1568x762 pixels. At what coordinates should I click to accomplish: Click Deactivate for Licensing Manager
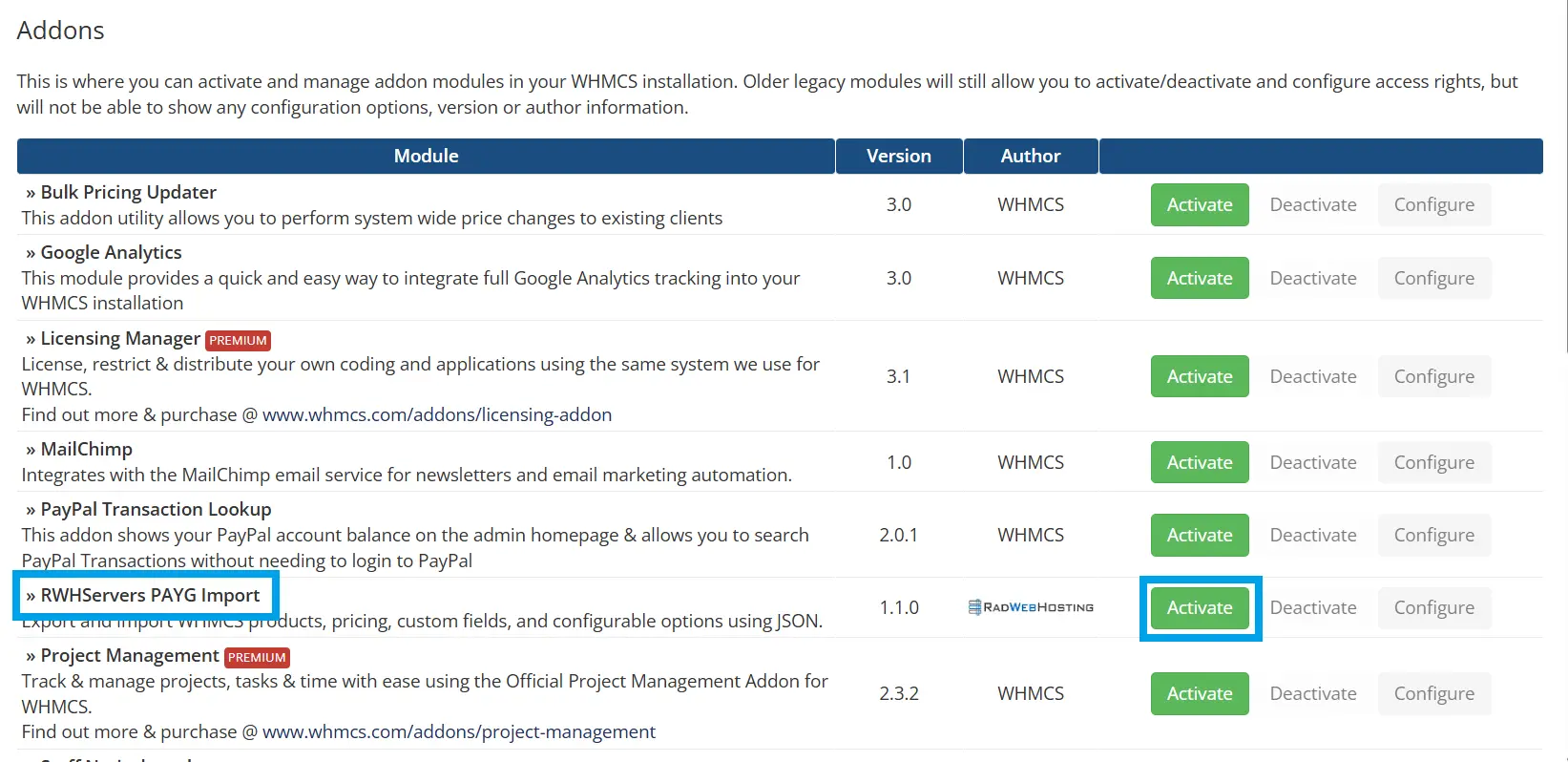click(x=1313, y=376)
